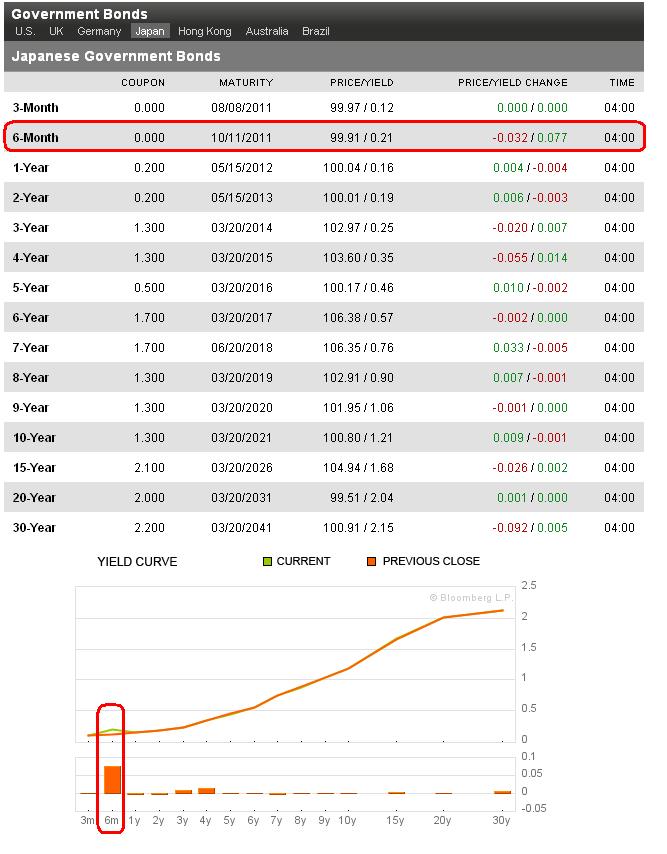Switch to the Australia tab
667x854 pixels.
[267, 31]
